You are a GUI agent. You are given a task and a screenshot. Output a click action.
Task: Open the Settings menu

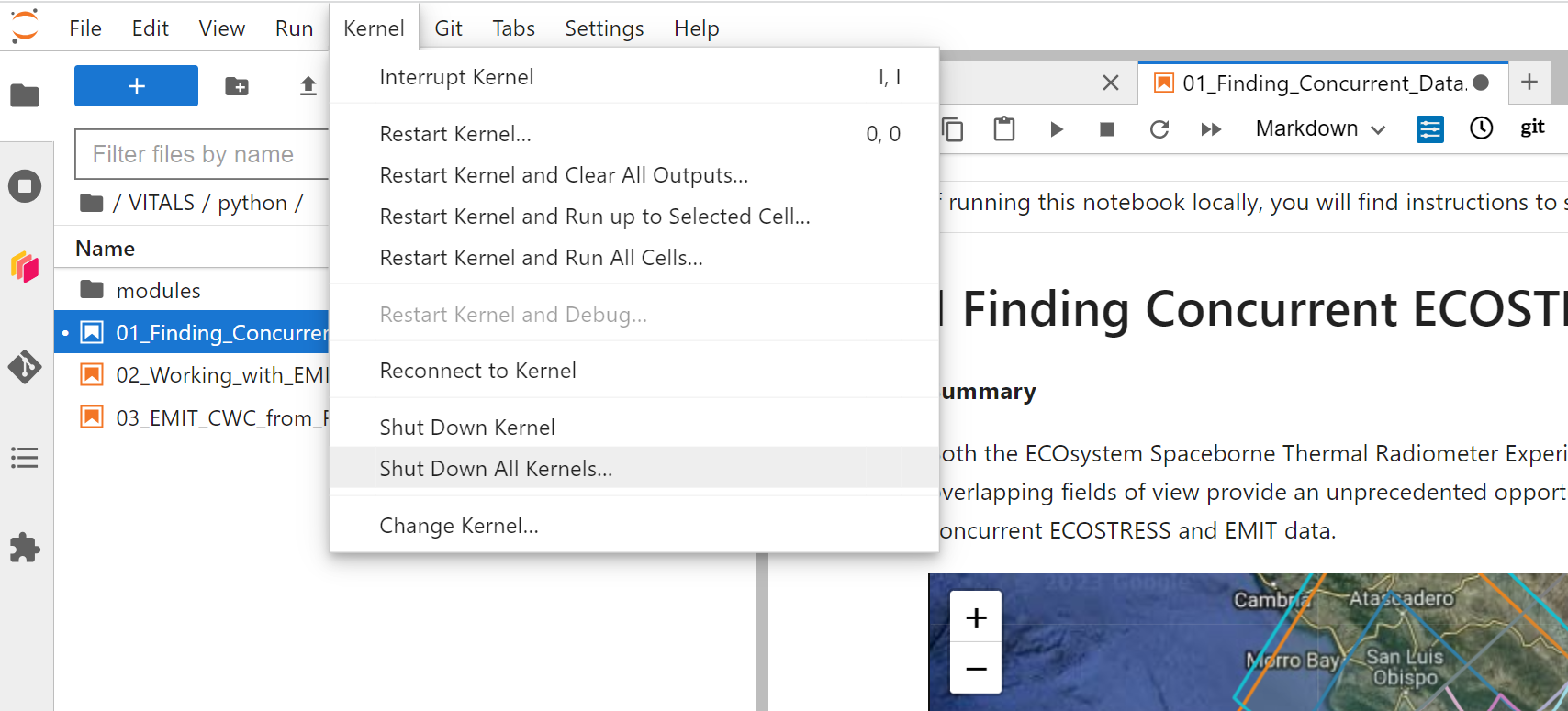click(x=604, y=28)
